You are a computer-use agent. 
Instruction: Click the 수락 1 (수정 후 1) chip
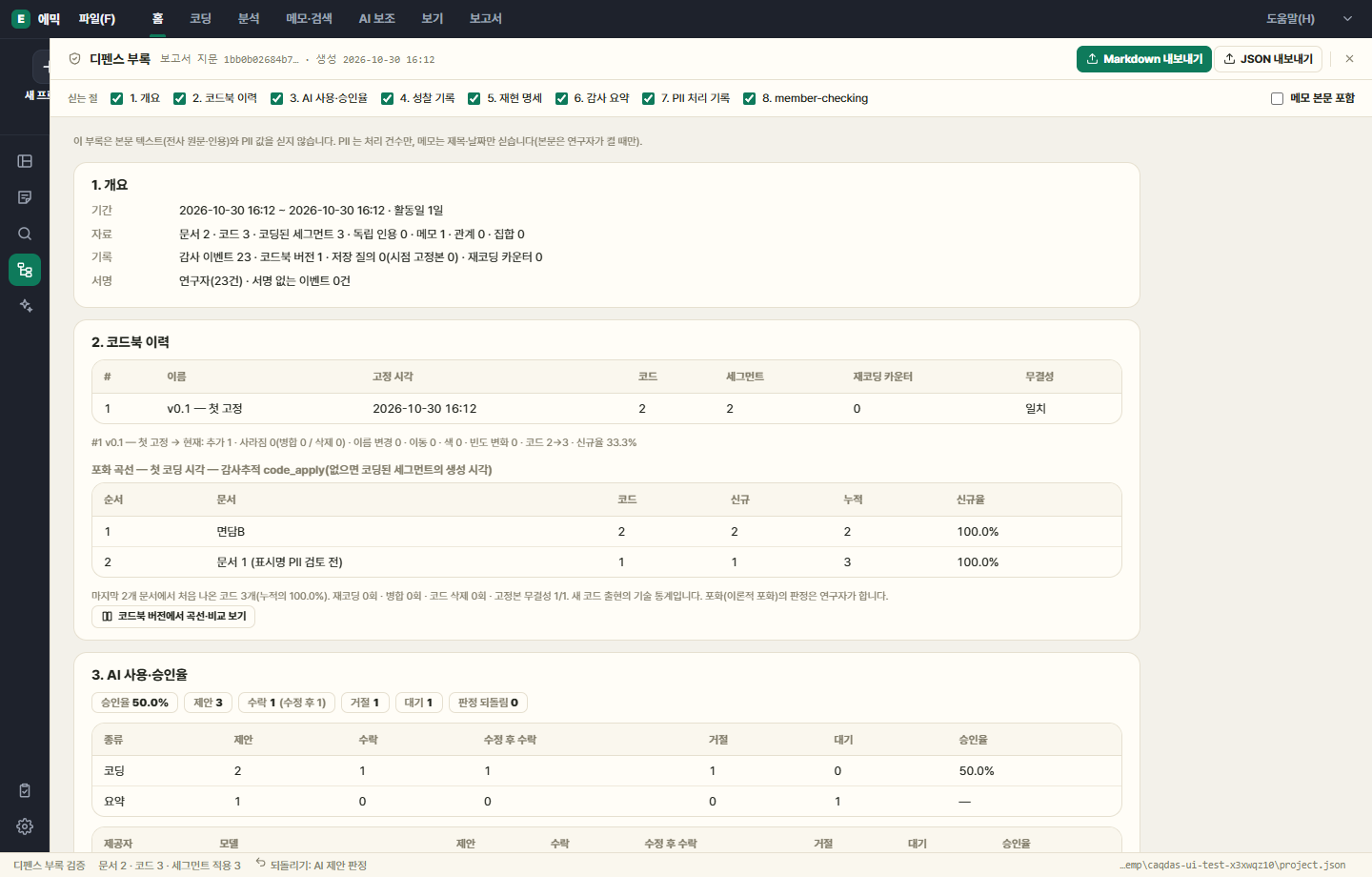click(x=287, y=703)
